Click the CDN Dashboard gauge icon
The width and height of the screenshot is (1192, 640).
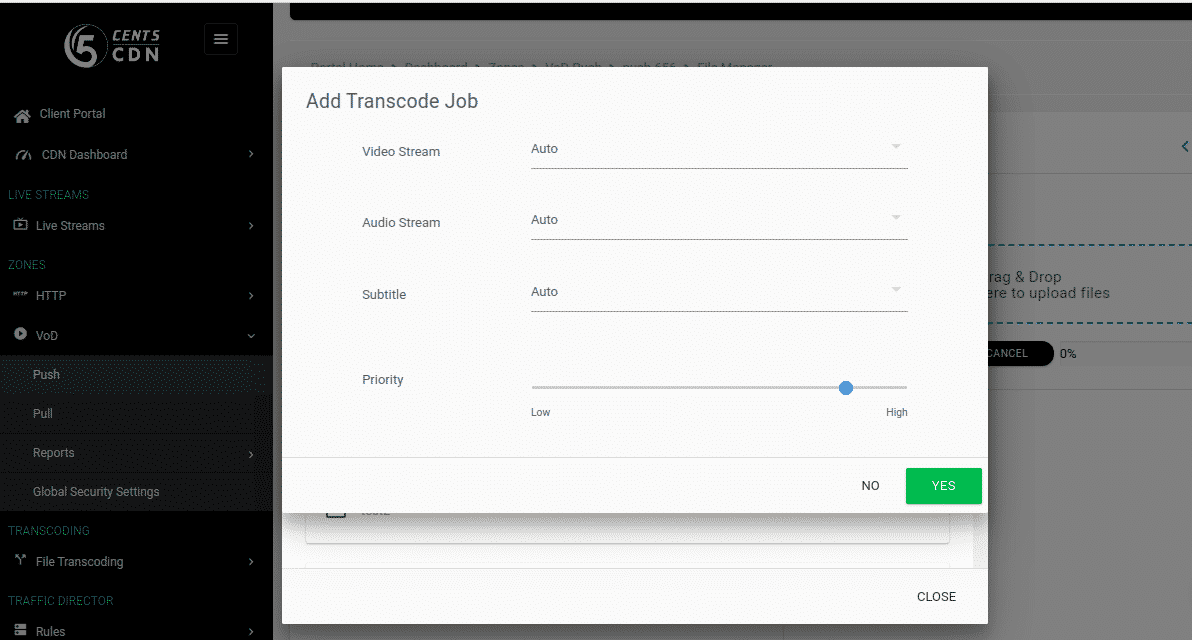pyautogui.click(x=24, y=155)
